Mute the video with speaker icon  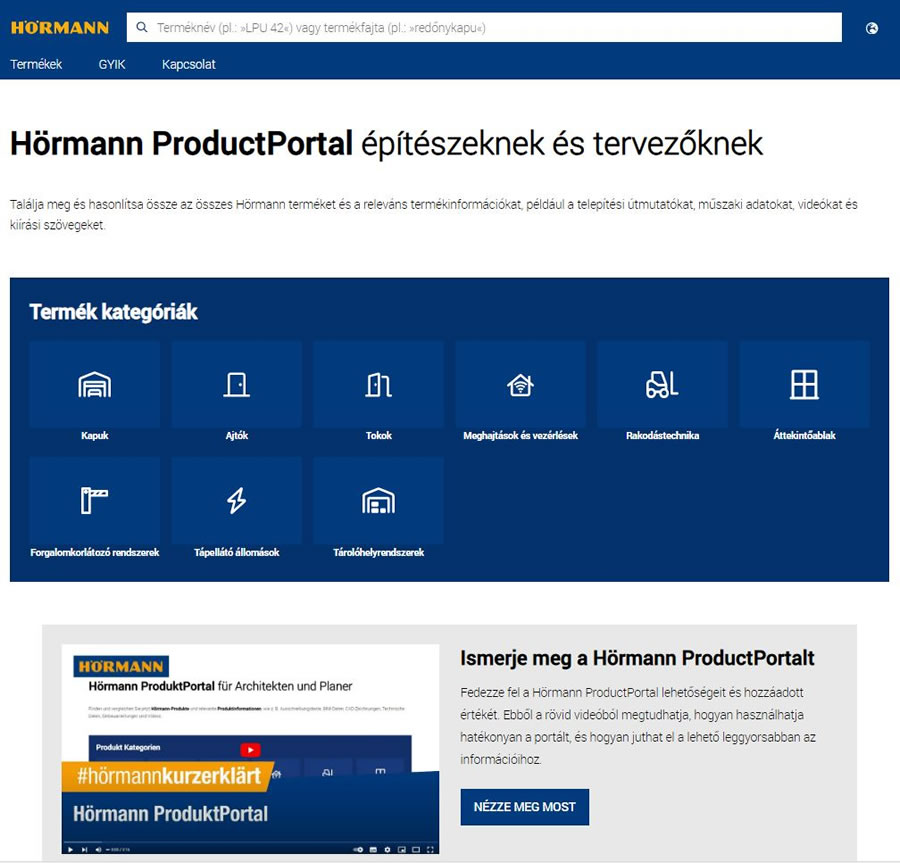(x=98, y=849)
